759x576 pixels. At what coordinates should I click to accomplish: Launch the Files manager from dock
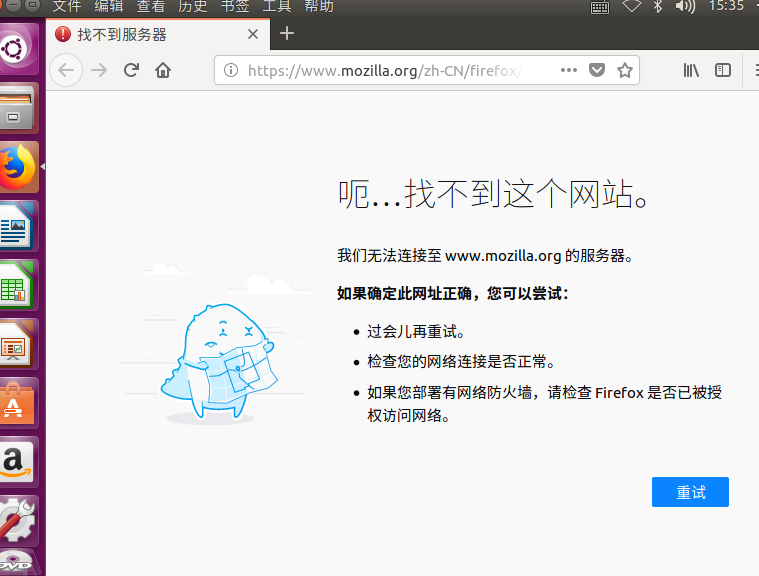pyautogui.click(x=18, y=107)
